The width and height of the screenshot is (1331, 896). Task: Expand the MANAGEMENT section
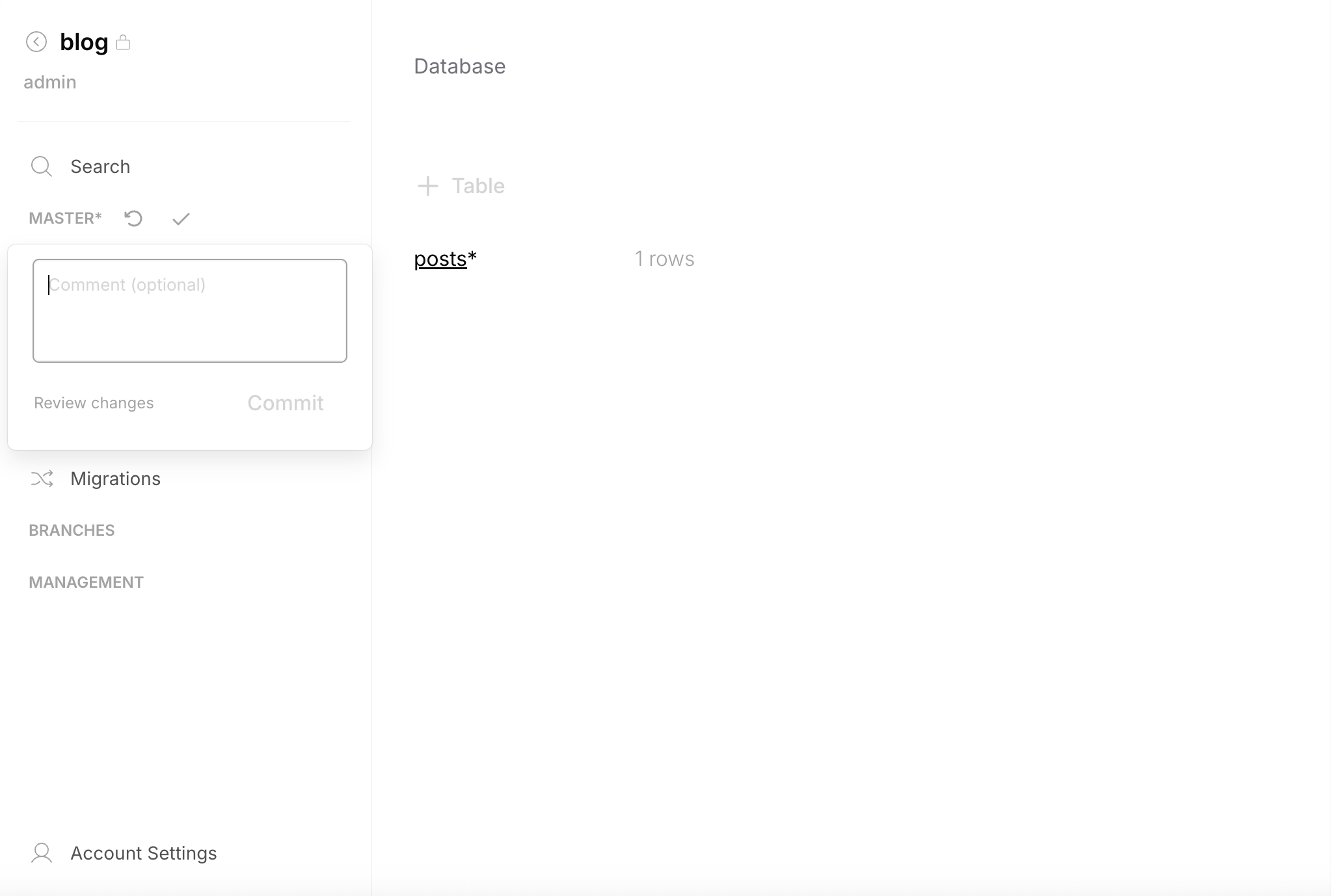tap(85, 581)
